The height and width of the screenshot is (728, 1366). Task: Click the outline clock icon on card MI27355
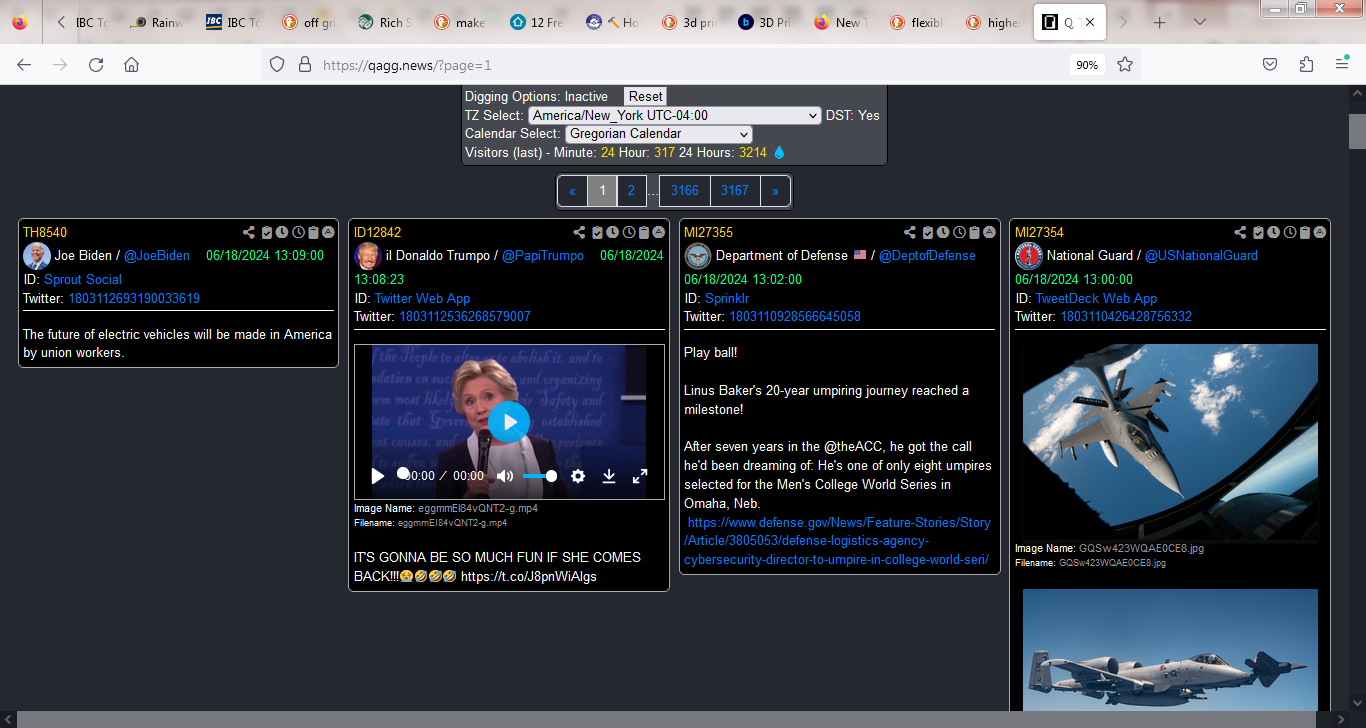[959, 233]
